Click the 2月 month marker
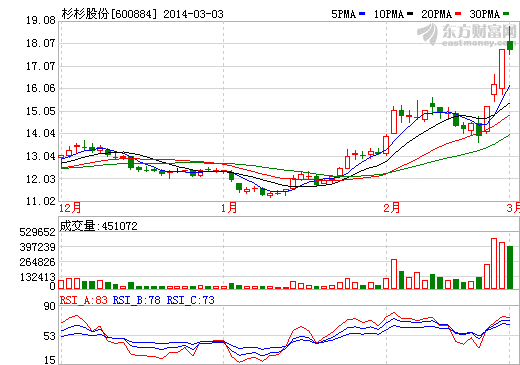 click(x=392, y=208)
